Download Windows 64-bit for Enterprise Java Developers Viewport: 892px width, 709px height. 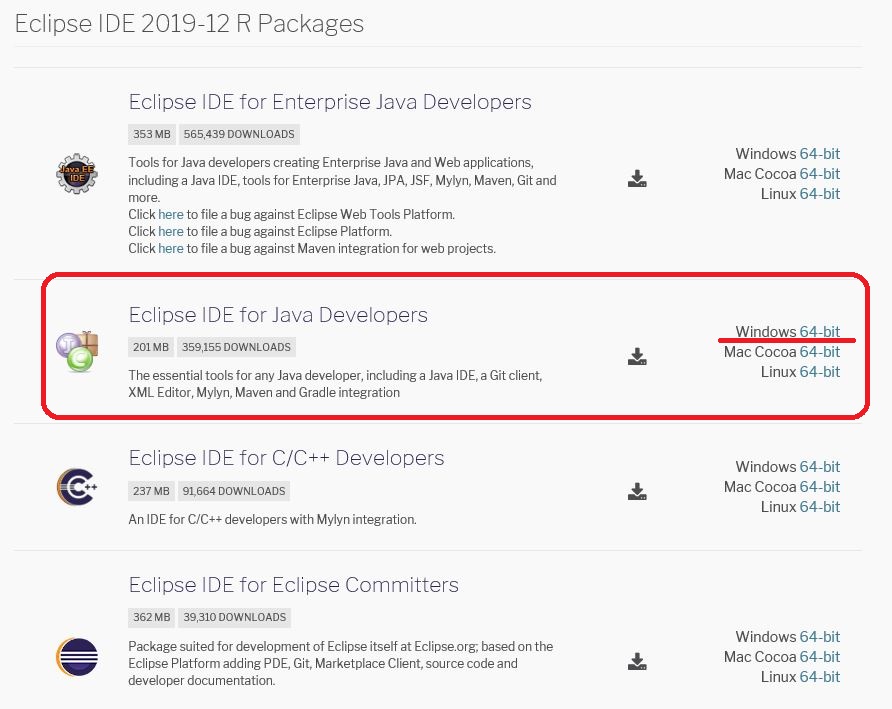click(x=819, y=154)
